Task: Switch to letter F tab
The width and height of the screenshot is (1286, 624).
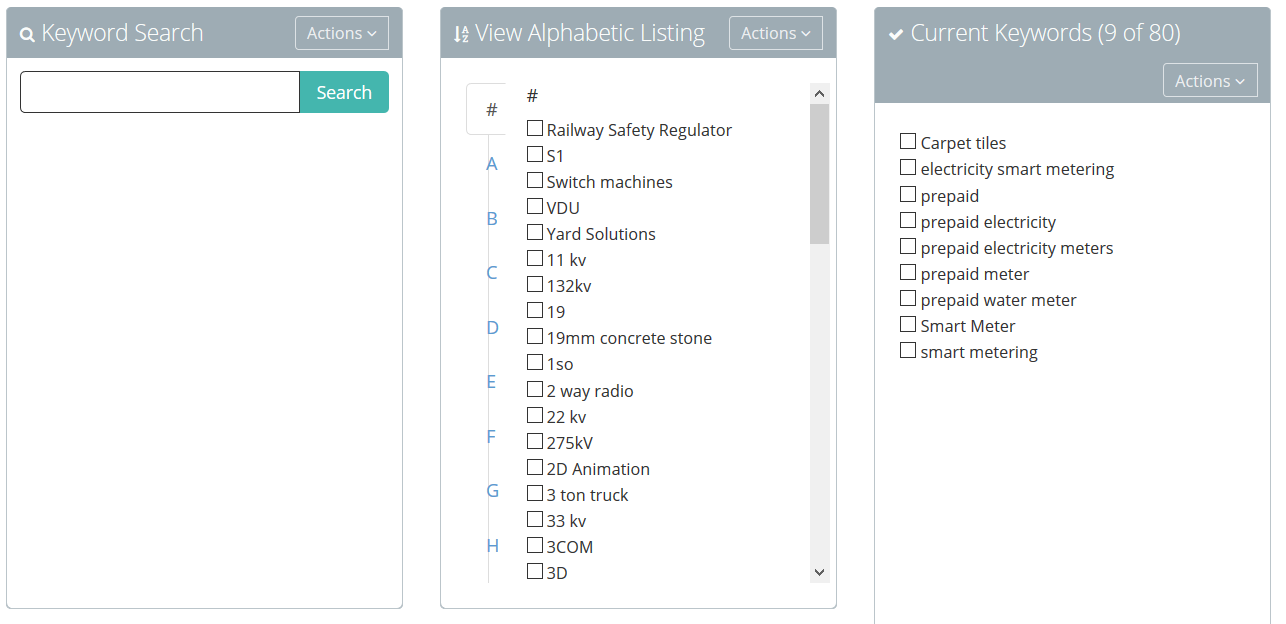Action: 491,436
